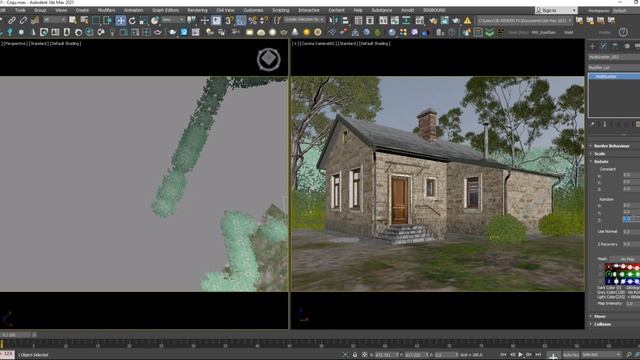Select the Select and Rotate tool
The width and height of the screenshot is (640, 360).
point(132,20)
